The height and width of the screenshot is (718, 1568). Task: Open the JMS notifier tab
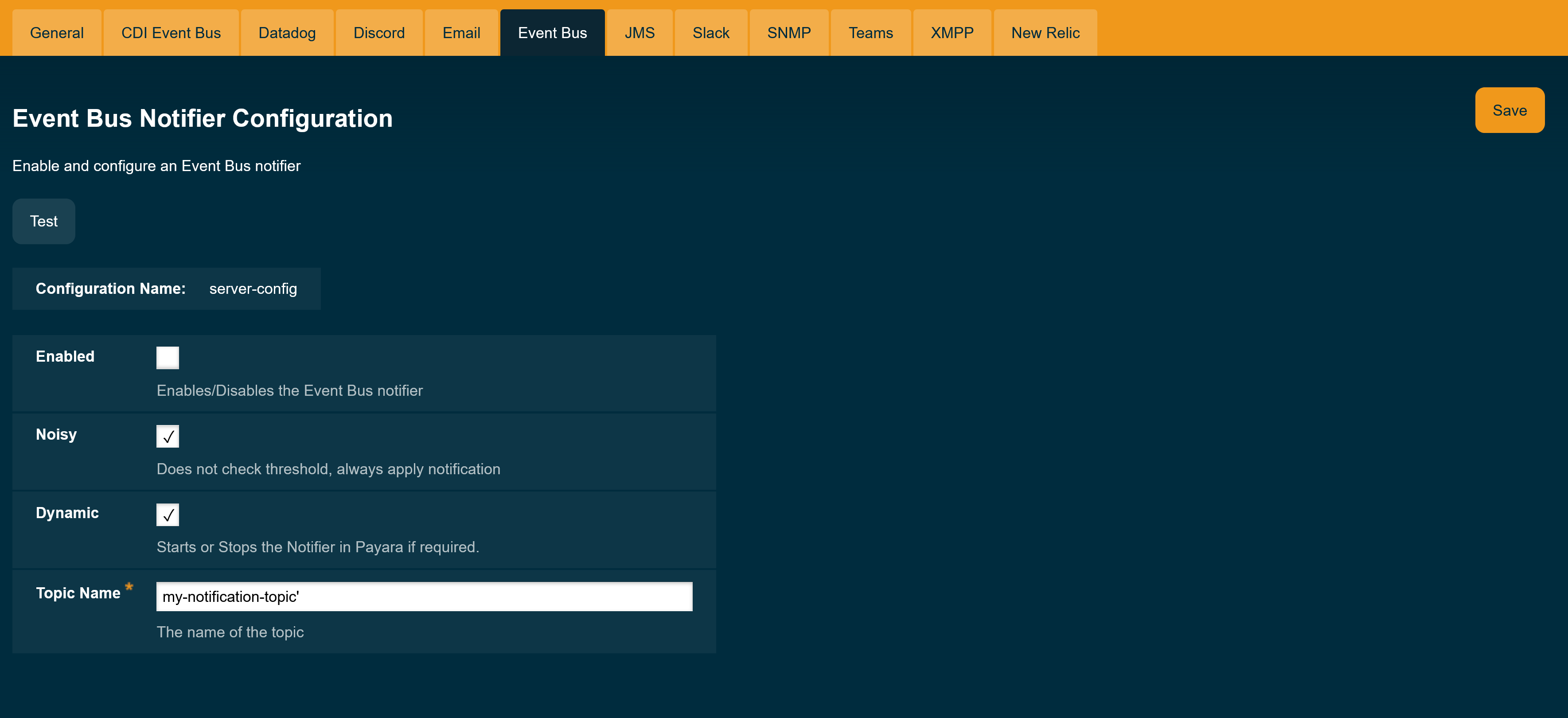tap(639, 32)
